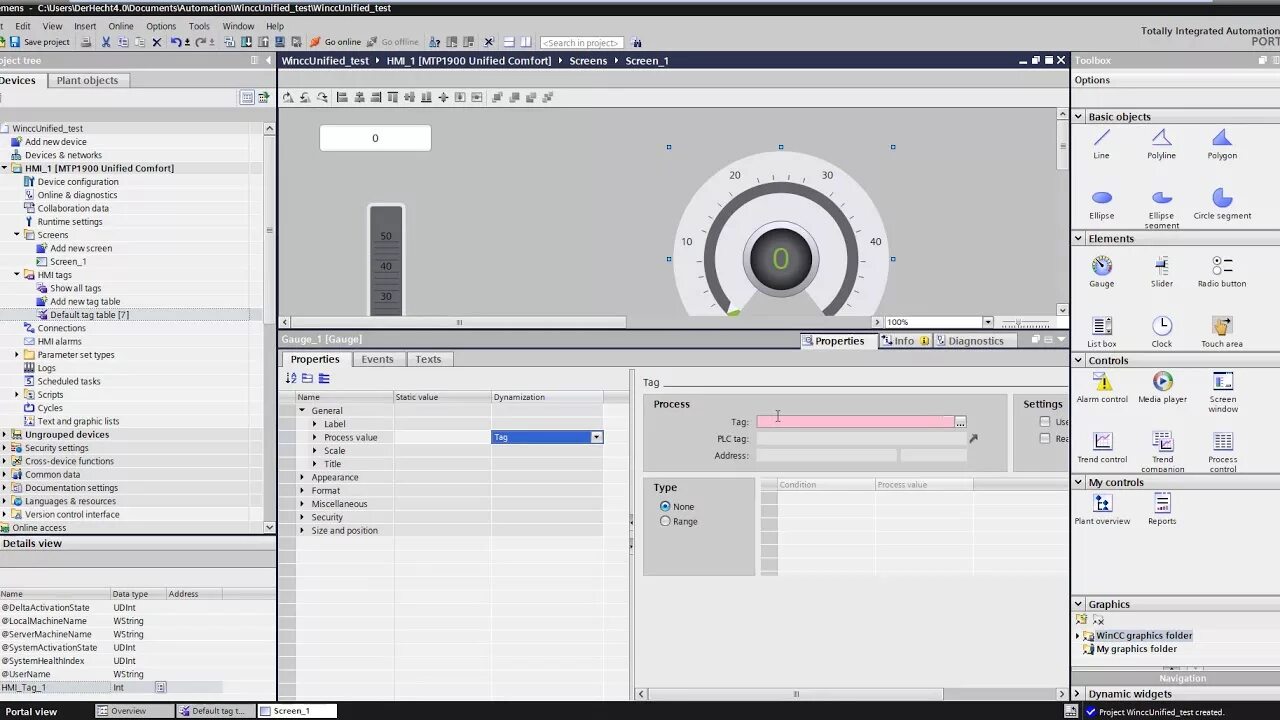Switch to the Texts tab
The height and width of the screenshot is (720, 1280).
[x=428, y=359]
